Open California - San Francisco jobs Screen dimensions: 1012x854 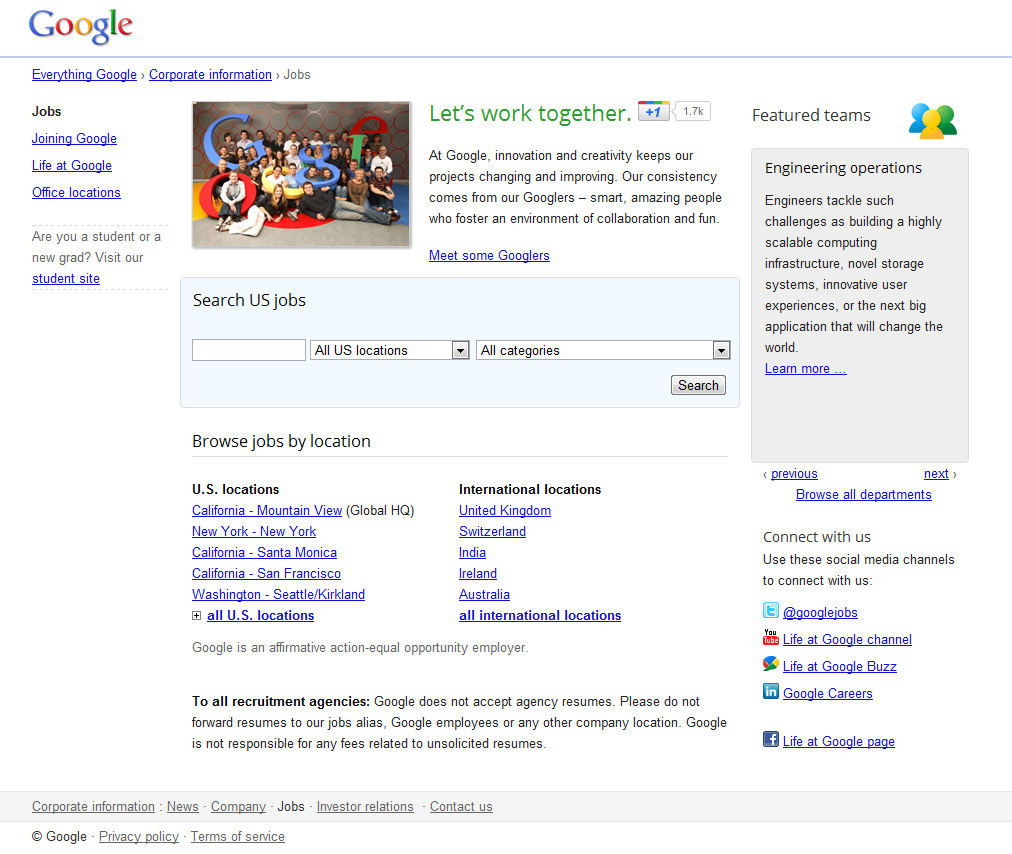266,574
